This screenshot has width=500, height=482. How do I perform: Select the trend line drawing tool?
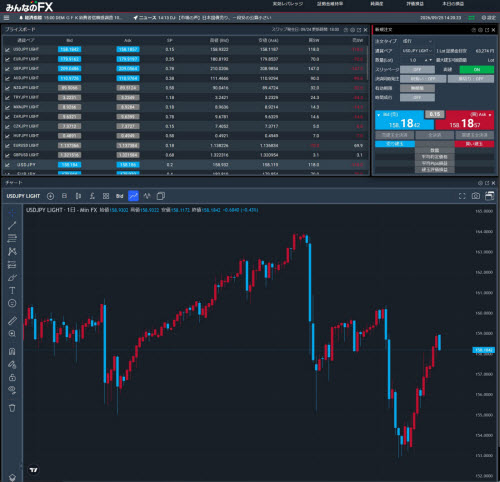click(x=12, y=225)
